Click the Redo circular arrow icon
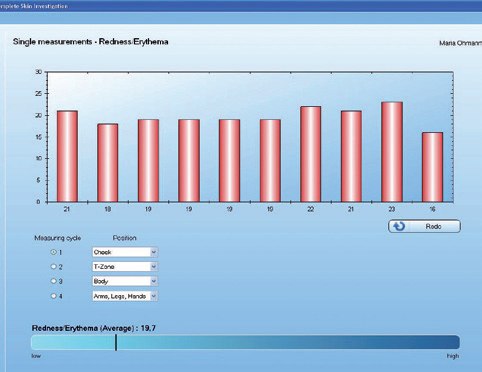The height and width of the screenshot is (372, 482). click(x=399, y=226)
